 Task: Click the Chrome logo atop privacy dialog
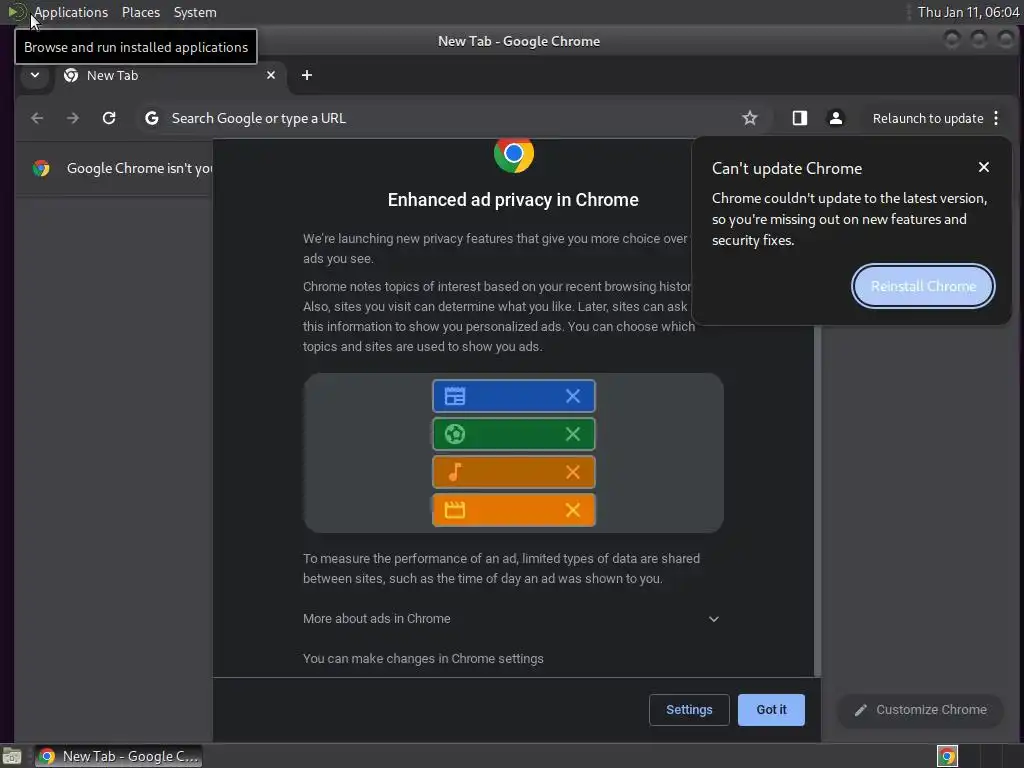click(514, 154)
